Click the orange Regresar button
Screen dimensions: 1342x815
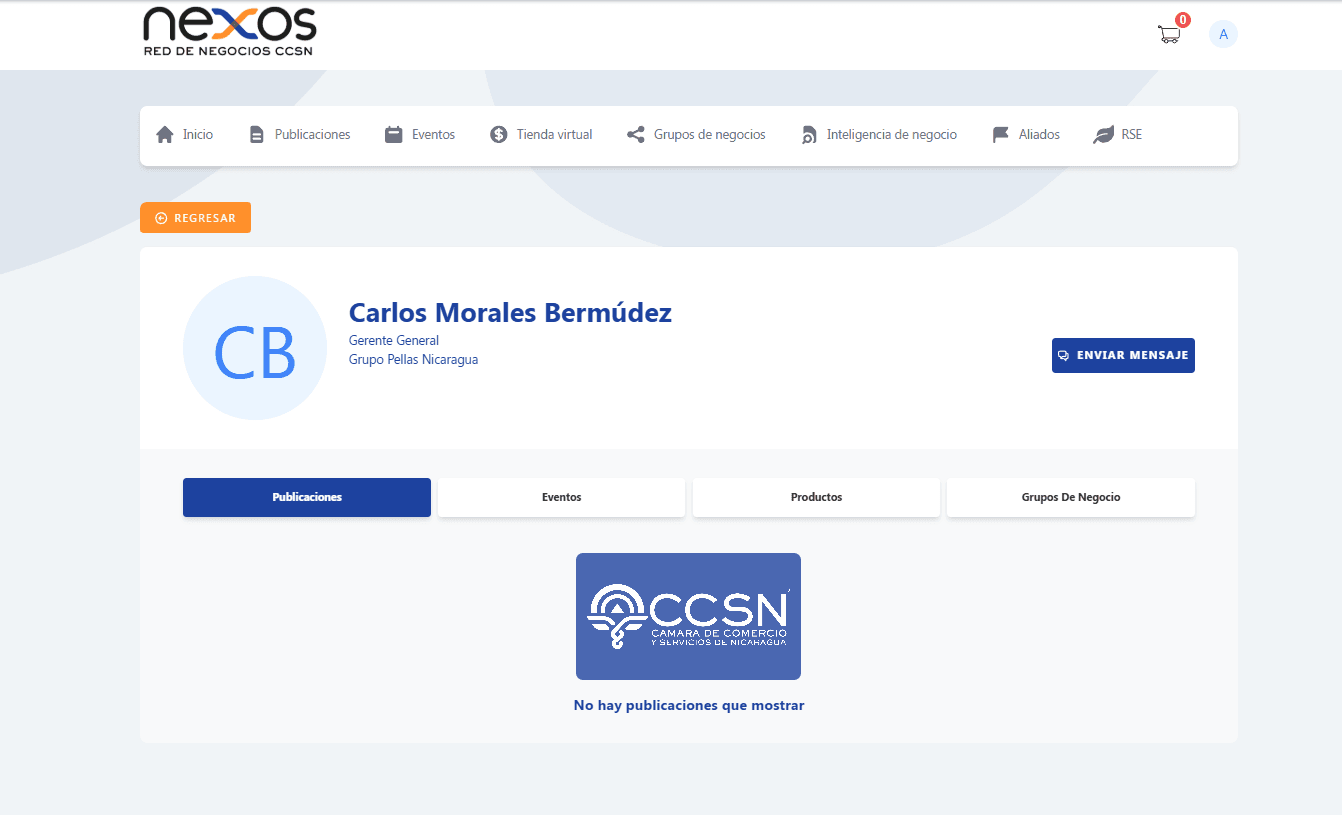point(195,218)
